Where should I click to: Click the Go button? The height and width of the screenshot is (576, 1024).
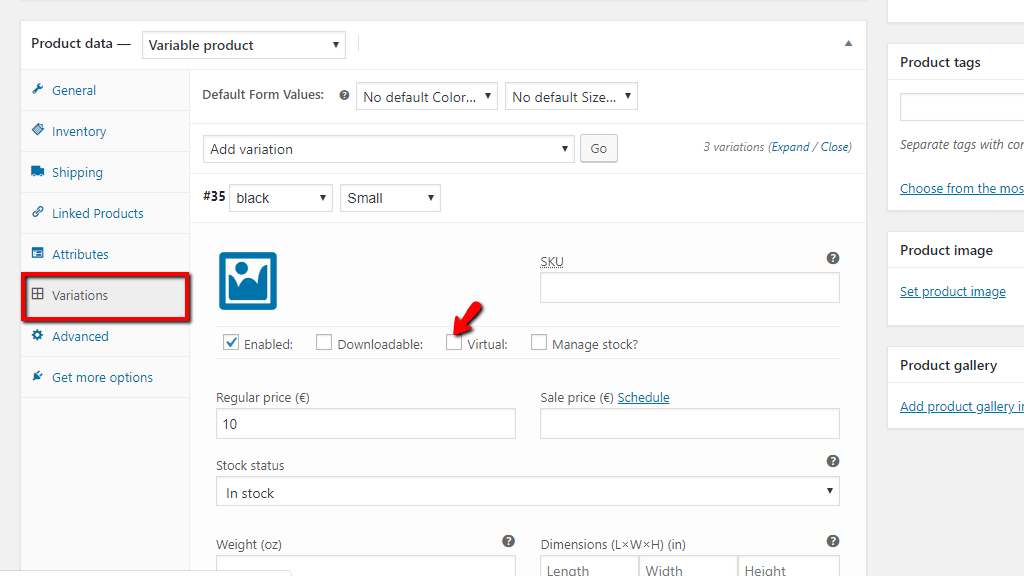(x=599, y=148)
